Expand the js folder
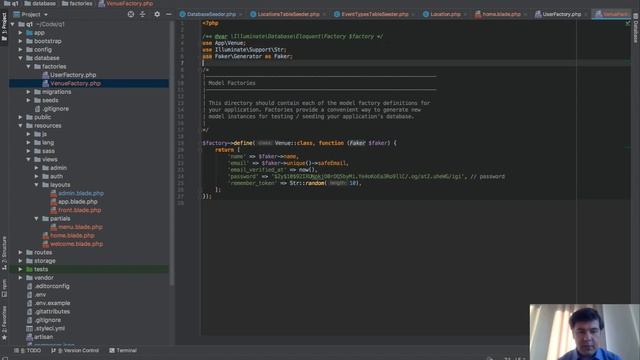The height and width of the screenshot is (360, 640). click(29, 134)
